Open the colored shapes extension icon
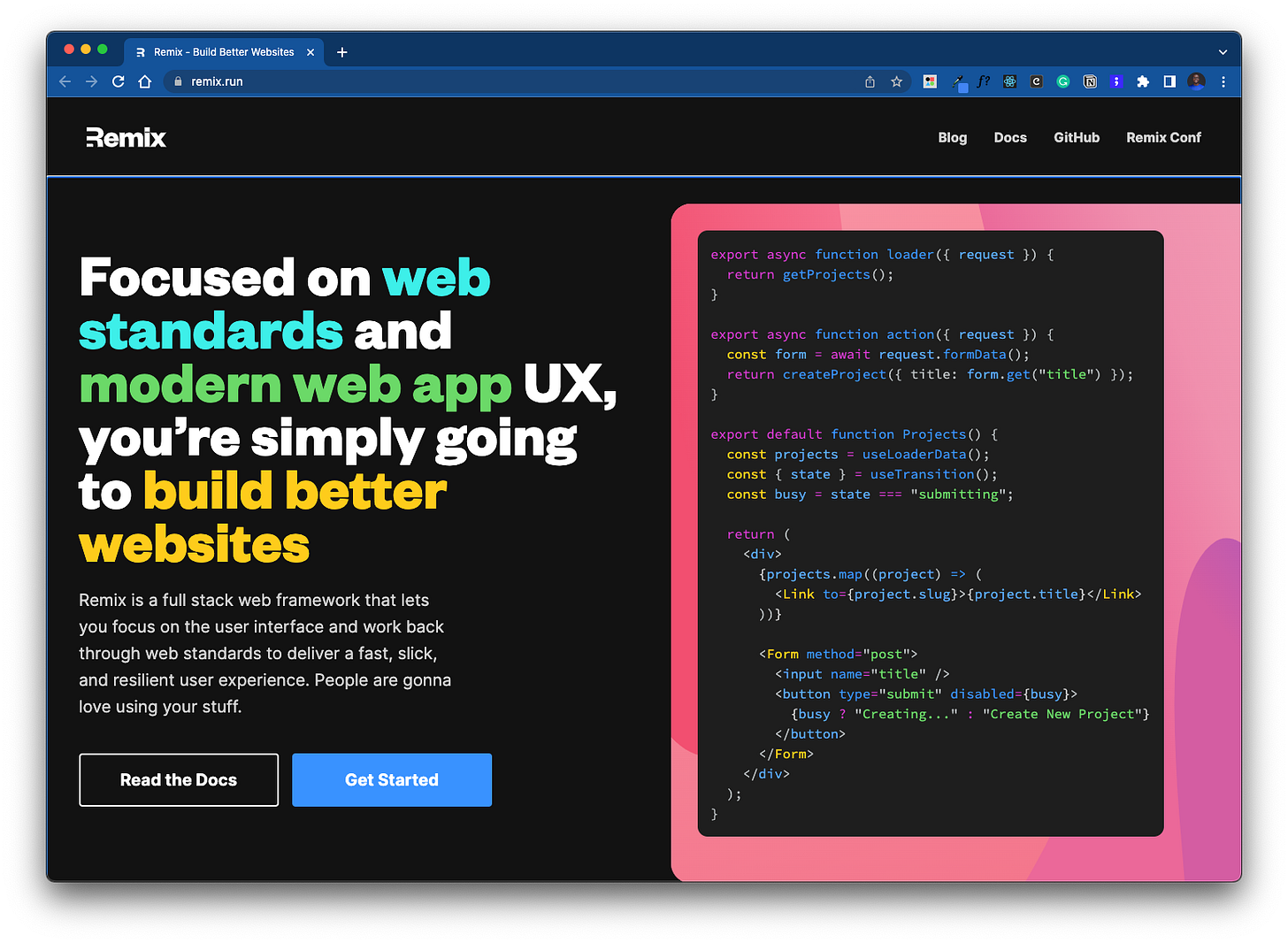Image resolution: width=1288 pixels, height=943 pixels. 930,81
